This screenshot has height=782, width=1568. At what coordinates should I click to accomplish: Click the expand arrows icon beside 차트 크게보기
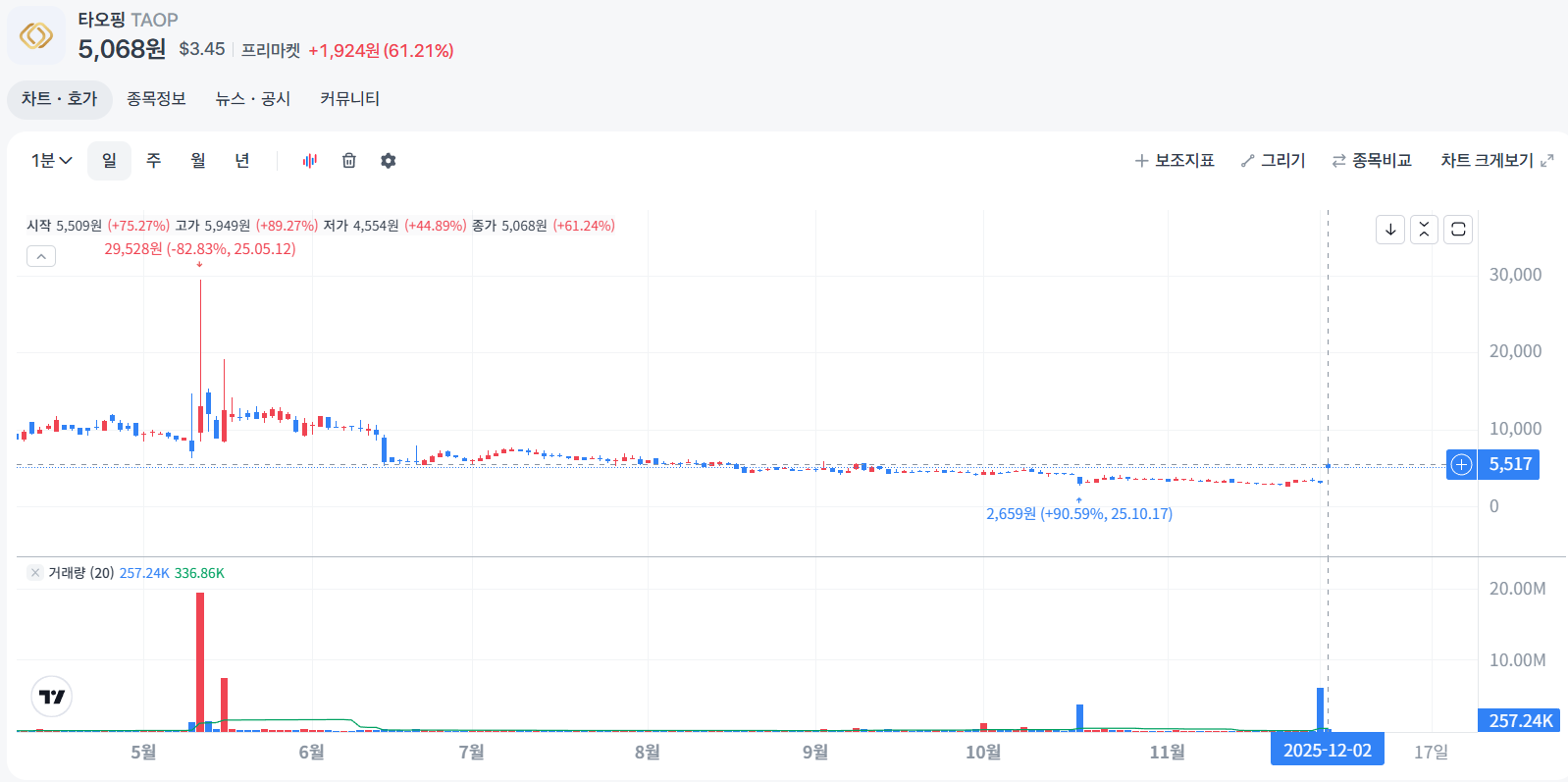point(1547,161)
